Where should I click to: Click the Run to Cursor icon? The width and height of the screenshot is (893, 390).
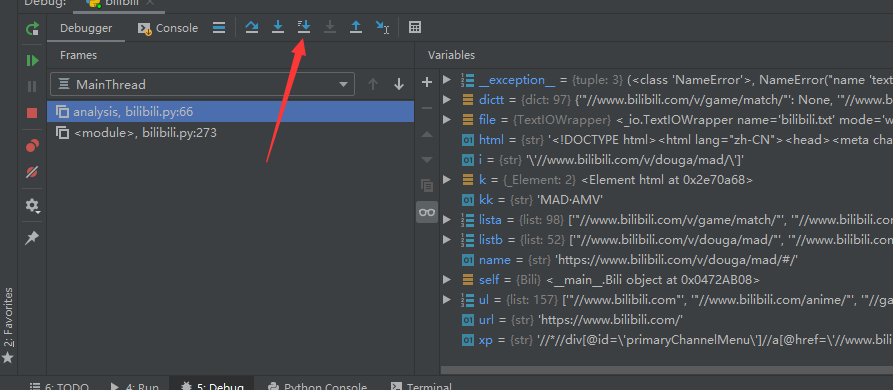(382, 27)
